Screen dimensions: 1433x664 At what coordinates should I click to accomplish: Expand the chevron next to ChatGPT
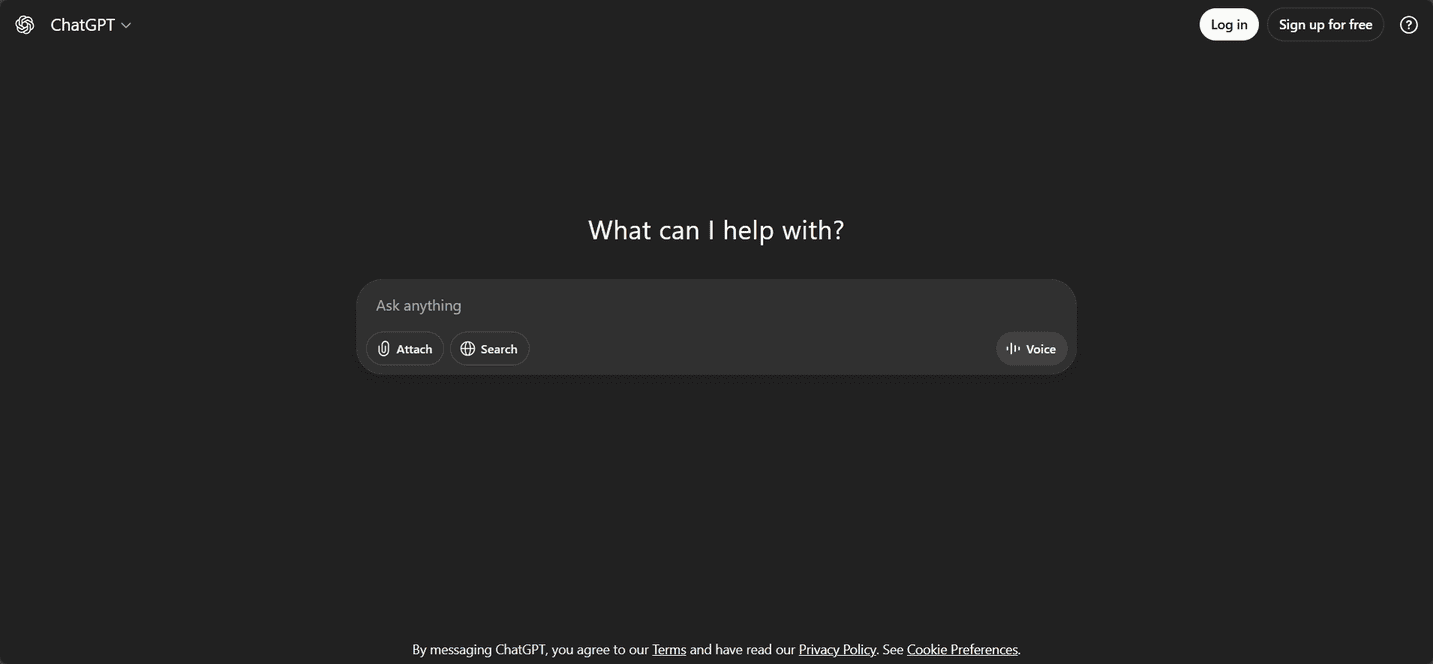tap(126, 25)
